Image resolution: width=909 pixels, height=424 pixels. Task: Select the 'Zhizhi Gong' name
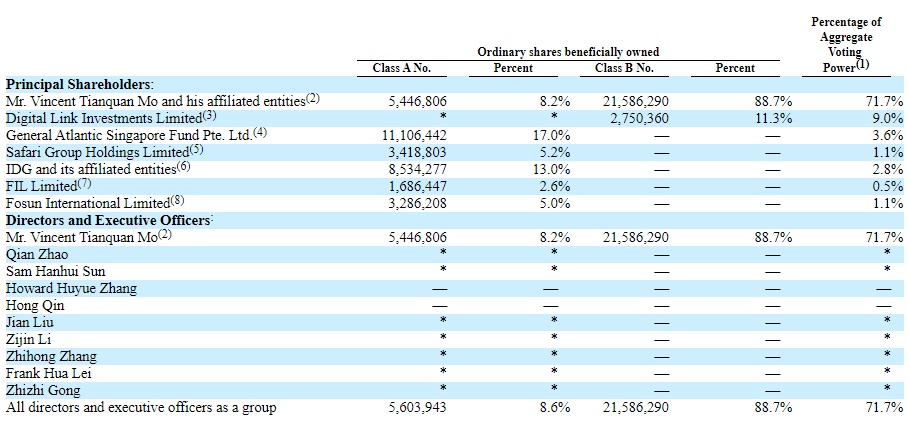tap(43, 390)
